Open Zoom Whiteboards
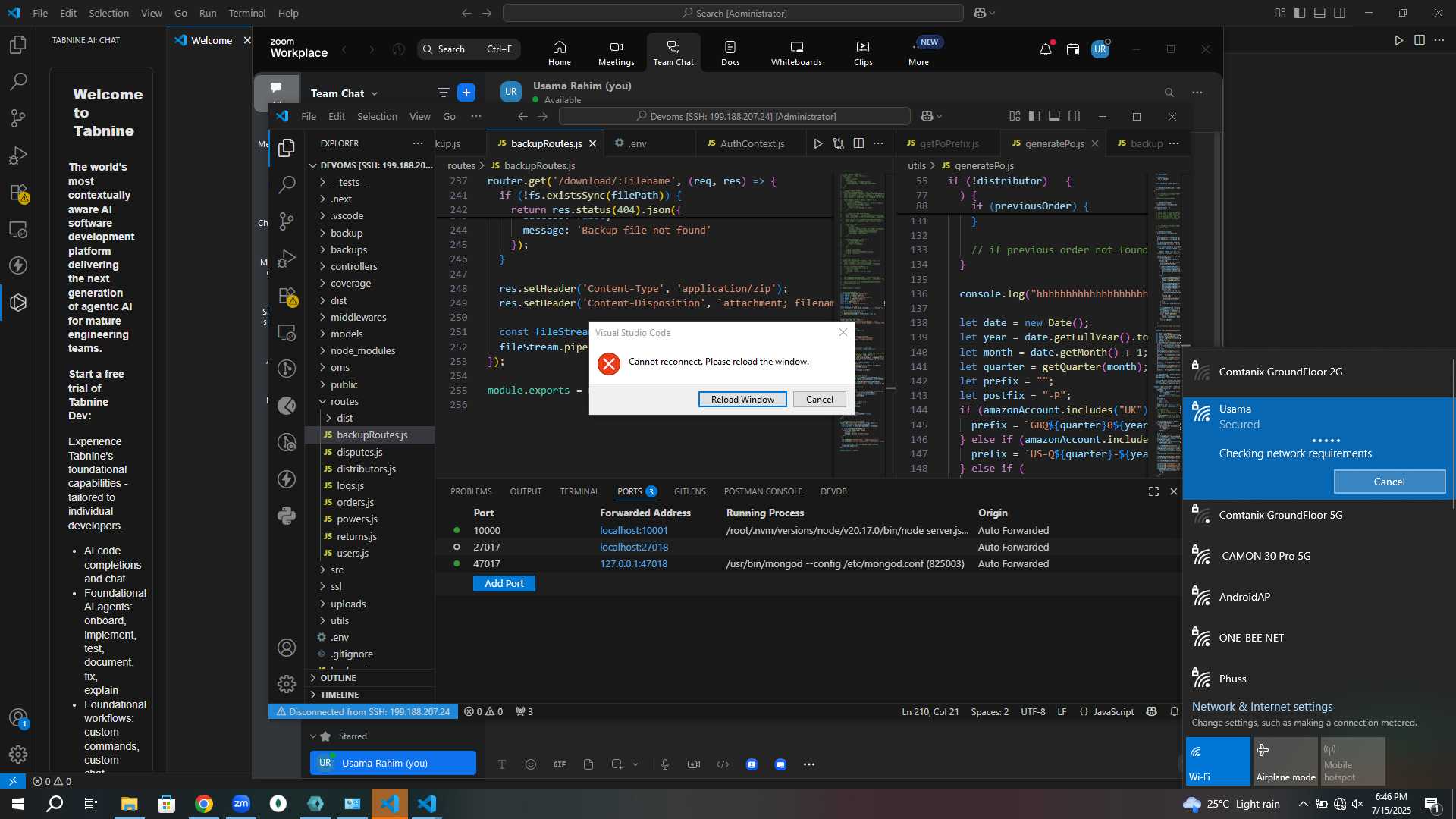Image resolution: width=1456 pixels, height=819 pixels. pos(796,53)
